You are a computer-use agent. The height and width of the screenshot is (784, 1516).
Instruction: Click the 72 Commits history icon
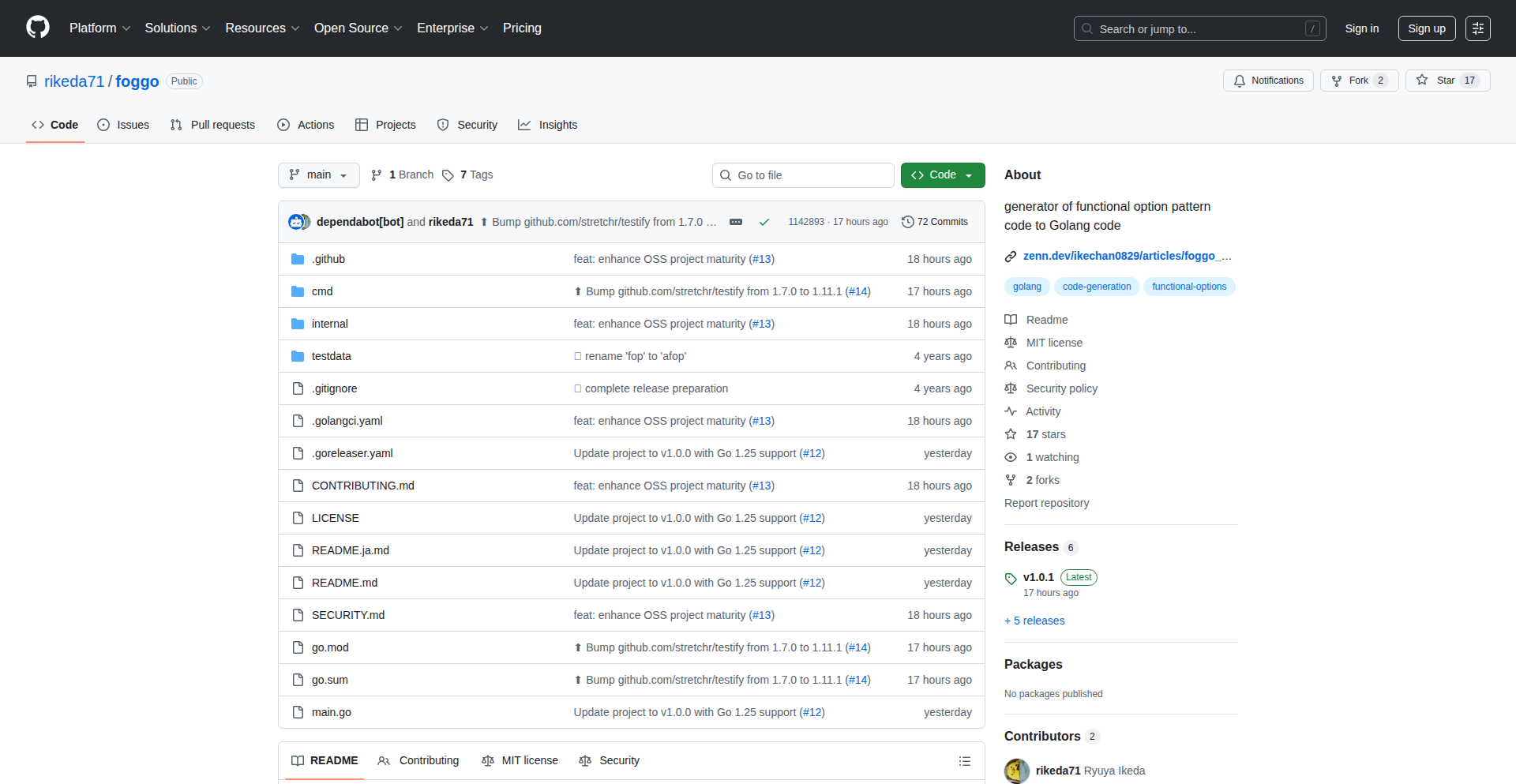pyautogui.click(x=908, y=222)
